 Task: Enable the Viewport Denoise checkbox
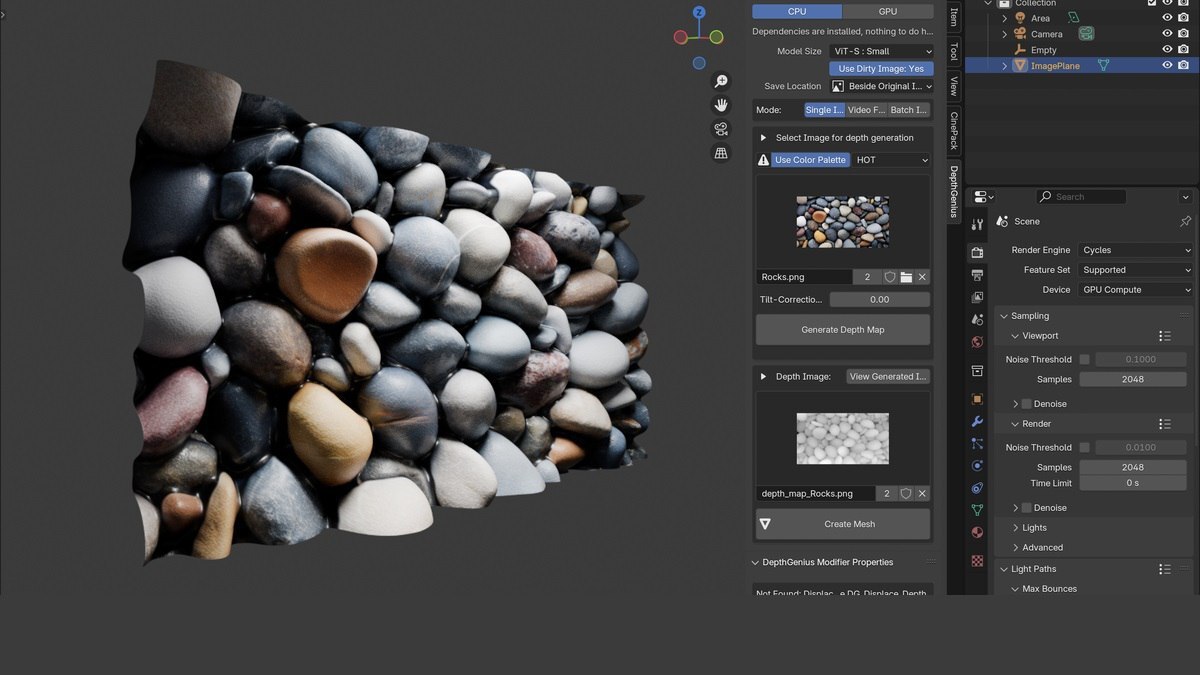(x=1026, y=404)
